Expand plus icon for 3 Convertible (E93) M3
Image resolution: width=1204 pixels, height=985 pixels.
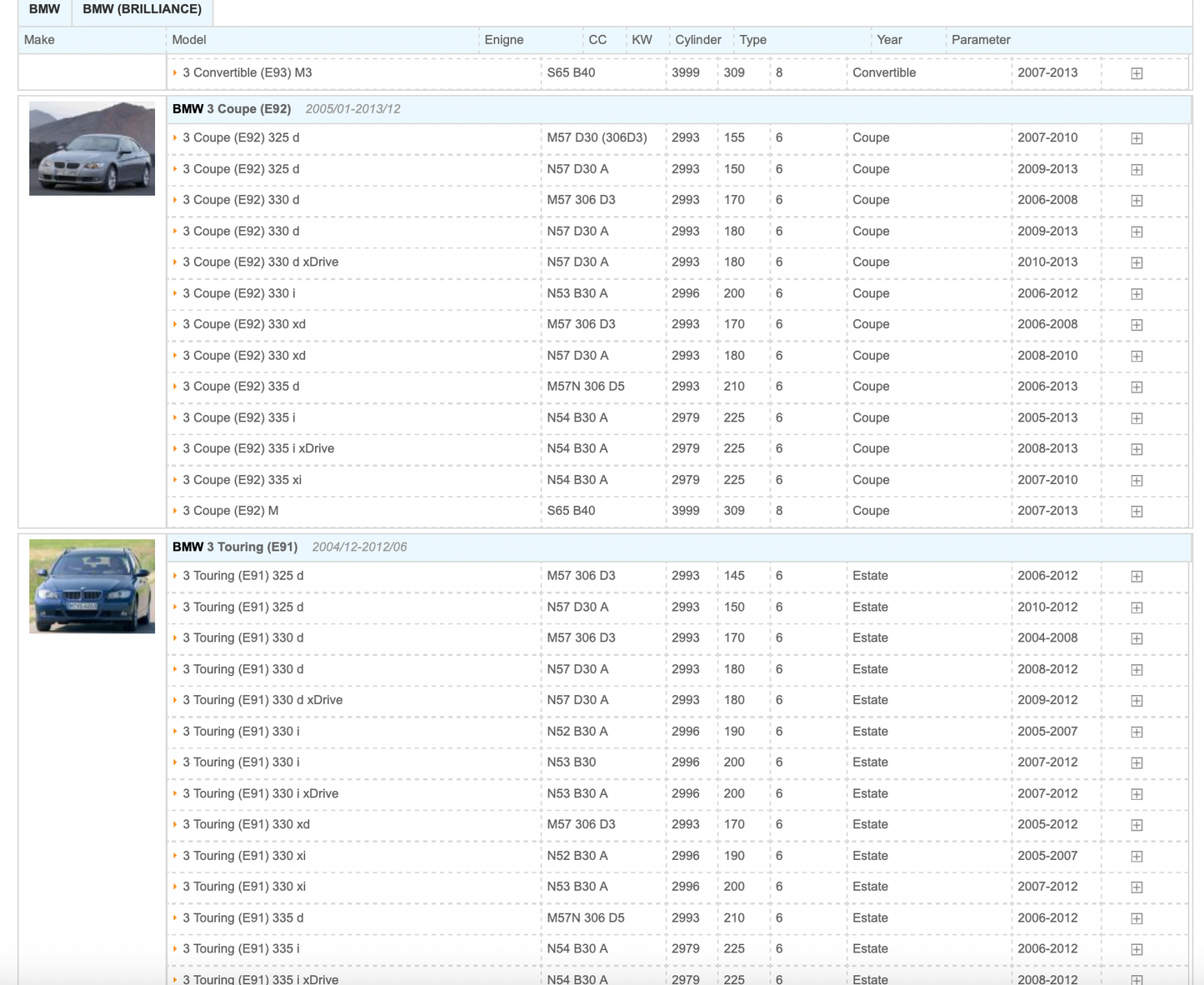1137,73
